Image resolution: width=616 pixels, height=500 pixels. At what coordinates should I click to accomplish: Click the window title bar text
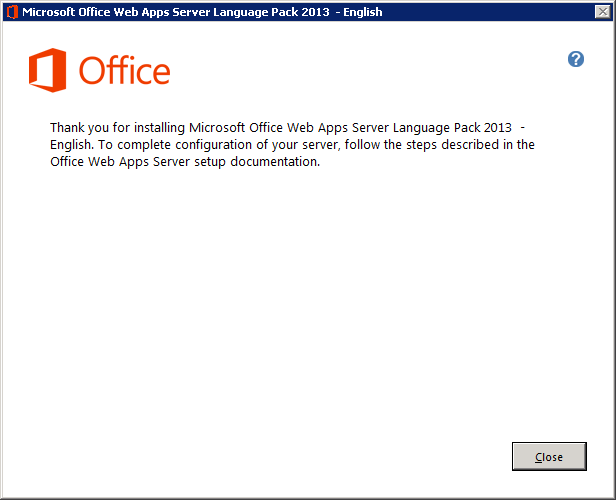(x=200, y=12)
